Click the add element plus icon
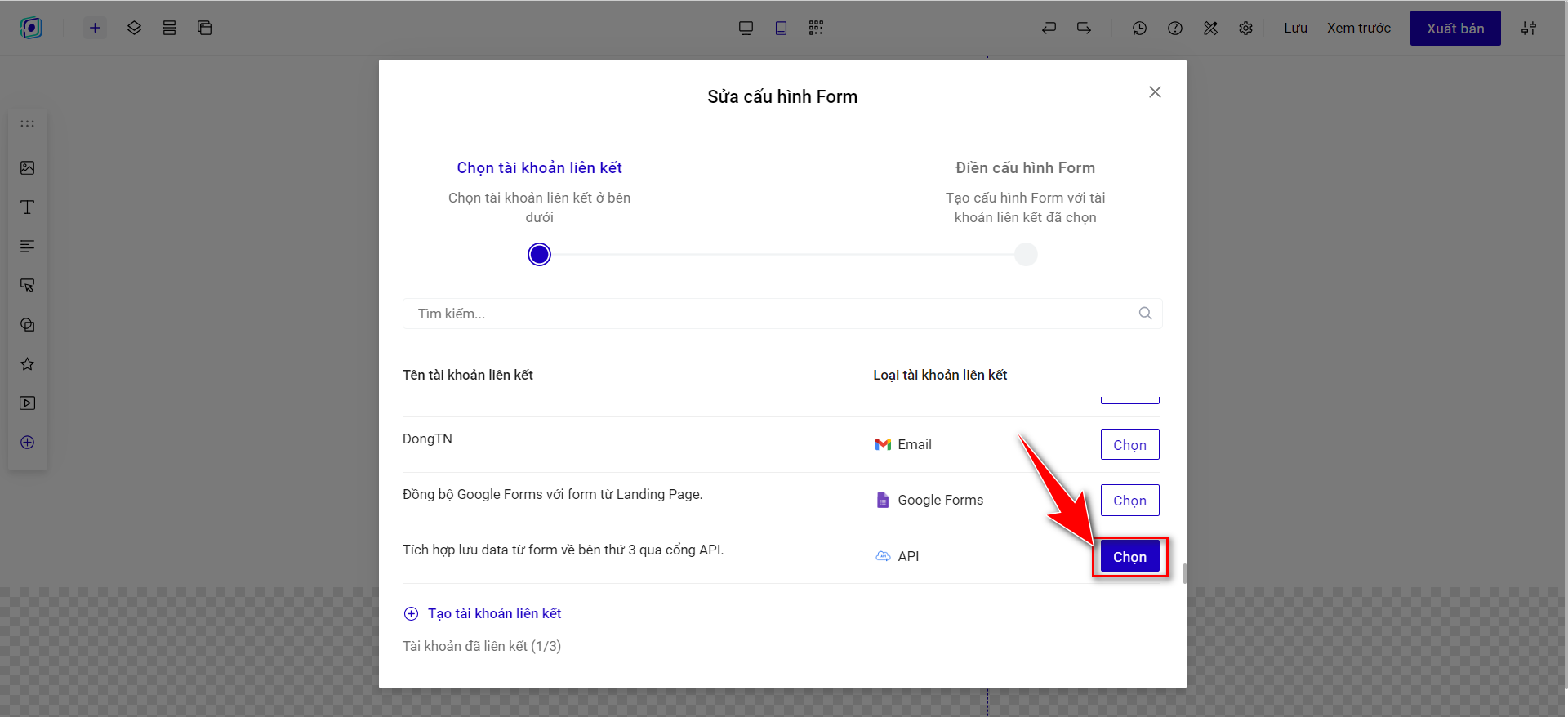 pos(95,28)
